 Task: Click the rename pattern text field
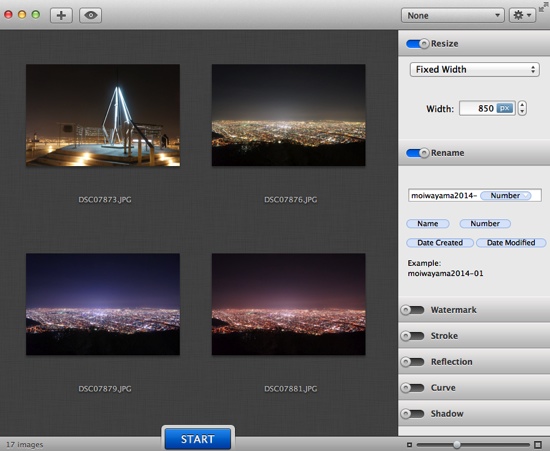pyautogui.click(x=475, y=195)
